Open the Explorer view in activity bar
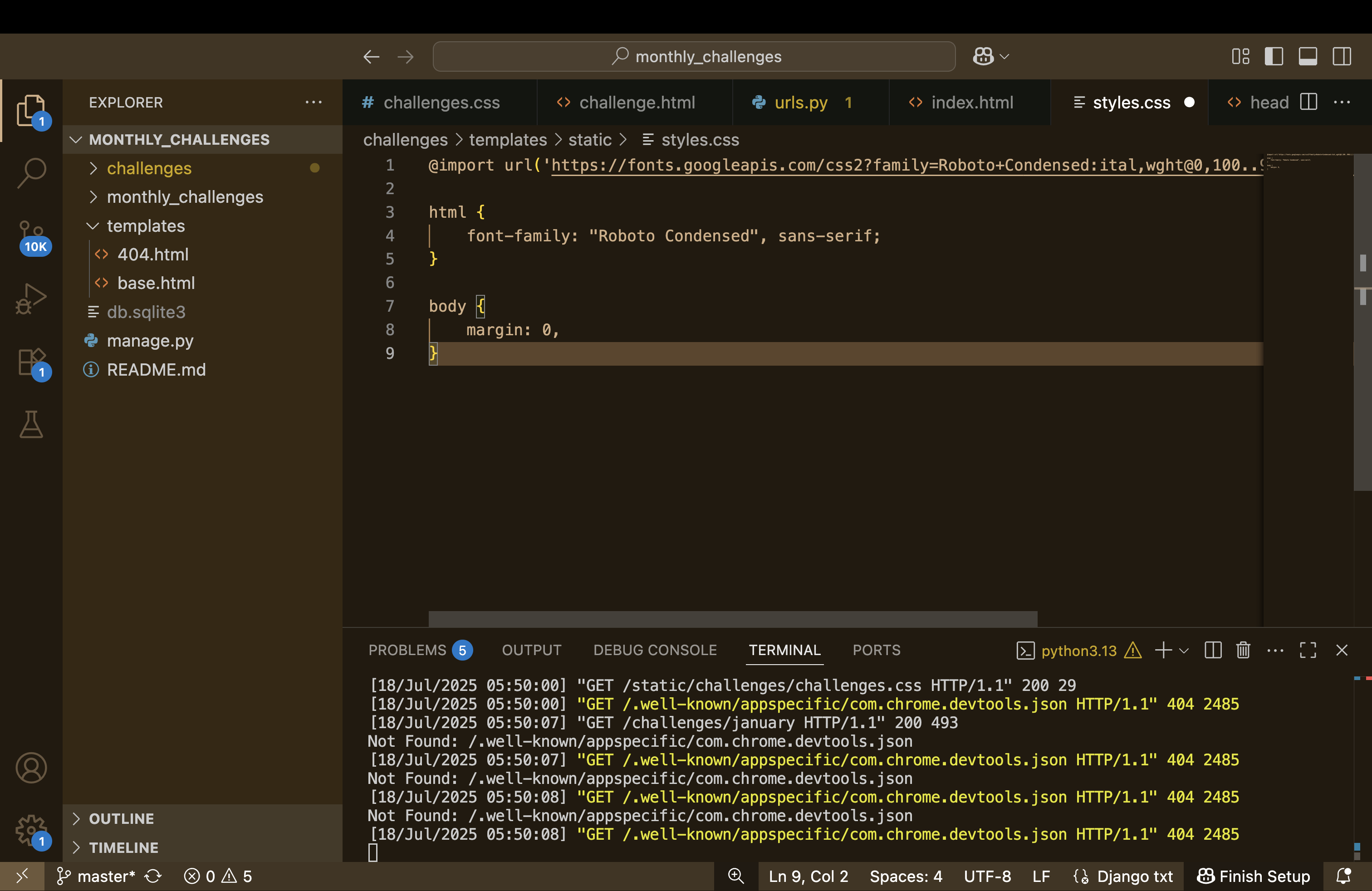1372x891 pixels. [31, 110]
